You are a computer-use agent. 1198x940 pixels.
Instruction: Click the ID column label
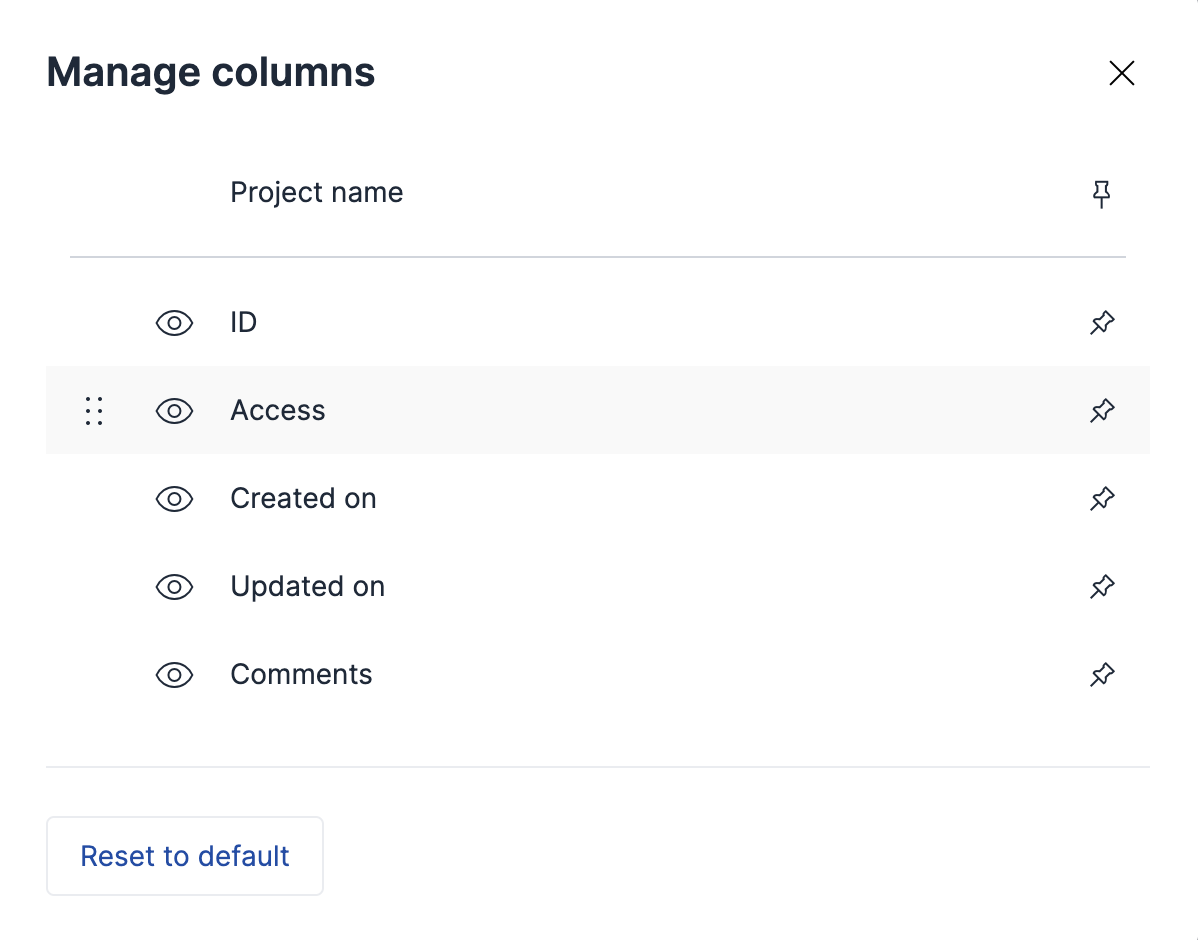point(243,323)
